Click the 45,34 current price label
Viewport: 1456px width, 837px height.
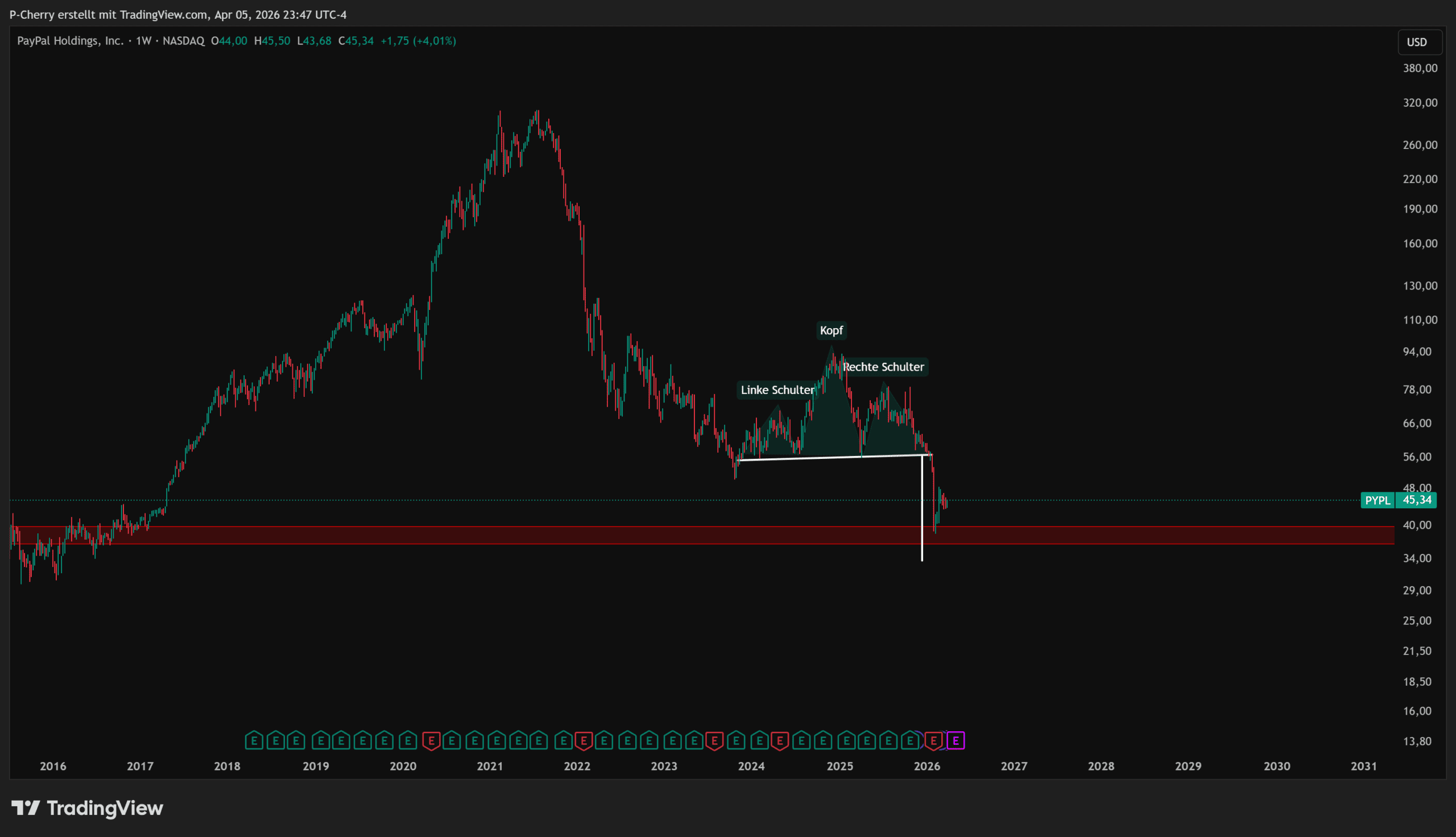pos(1417,500)
